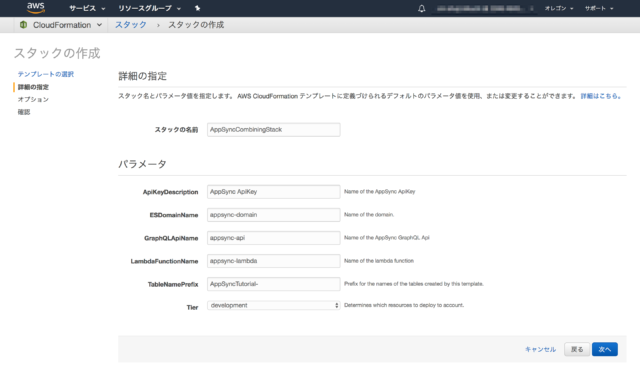
Task: Open the blurred account name menu
Action: pyautogui.click(x=484, y=8)
